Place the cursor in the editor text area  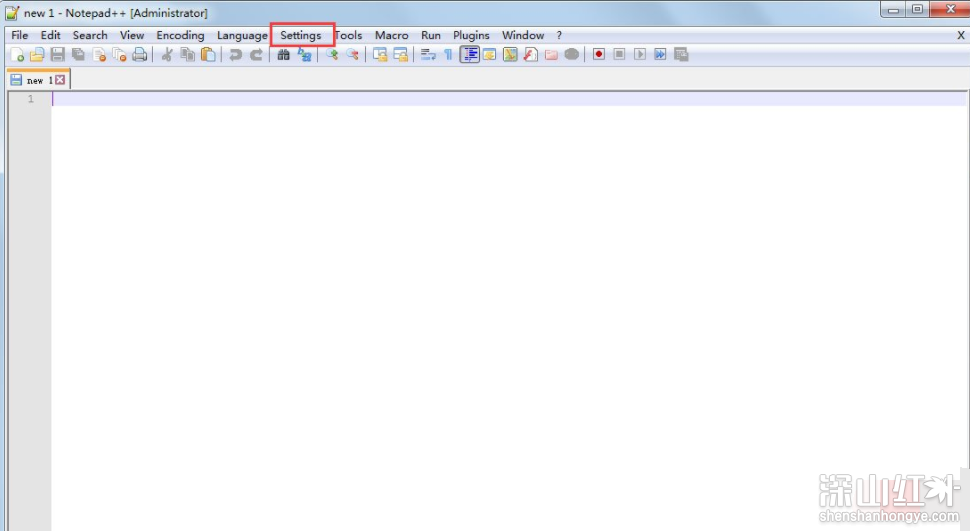tap(509, 309)
